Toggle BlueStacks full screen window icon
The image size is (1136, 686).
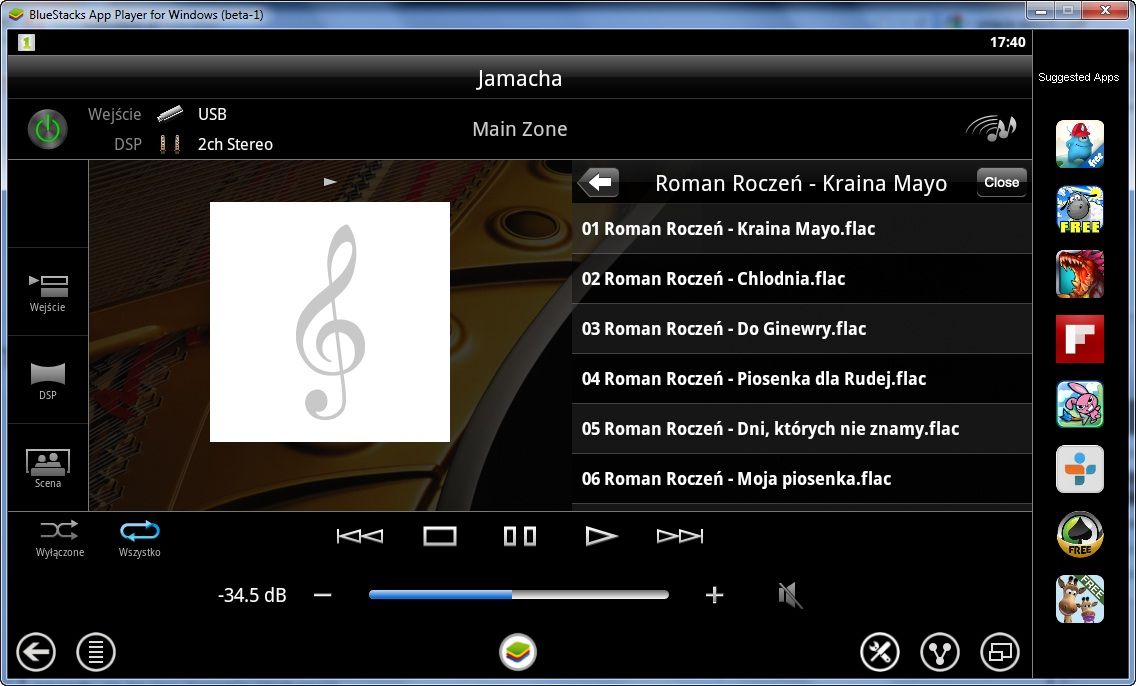pyautogui.click(x=1000, y=652)
